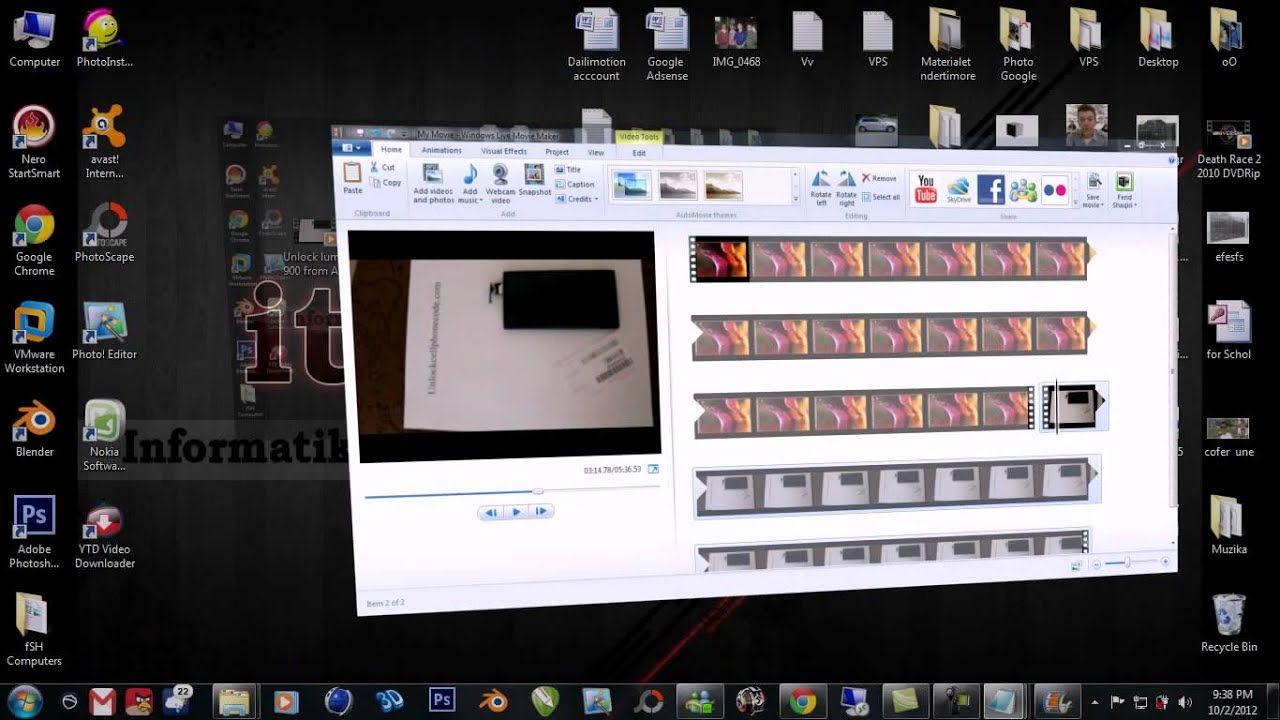The width and height of the screenshot is (1280, 720).
Task: Open the Project tab
Action: (x=557, y=152)
